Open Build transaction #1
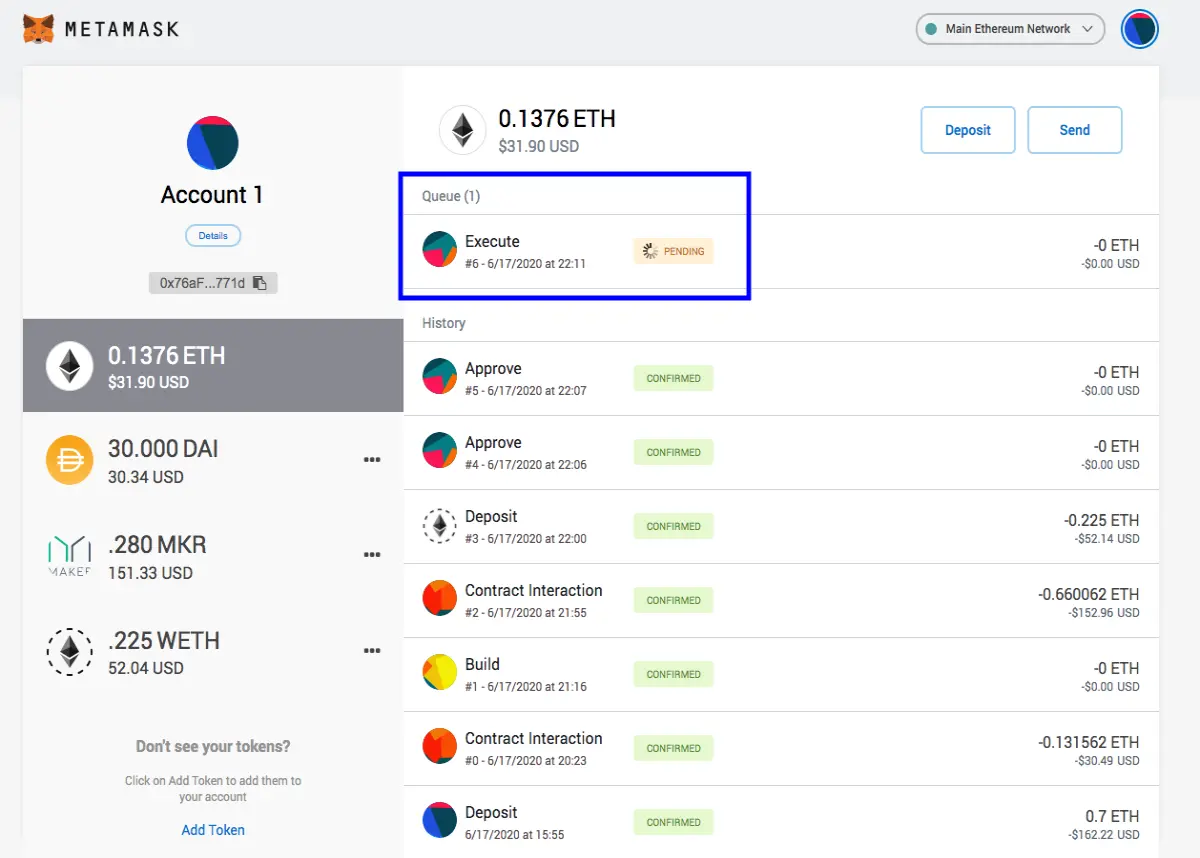The height and width of the screenshot is (858, 1200). [781, 675]
